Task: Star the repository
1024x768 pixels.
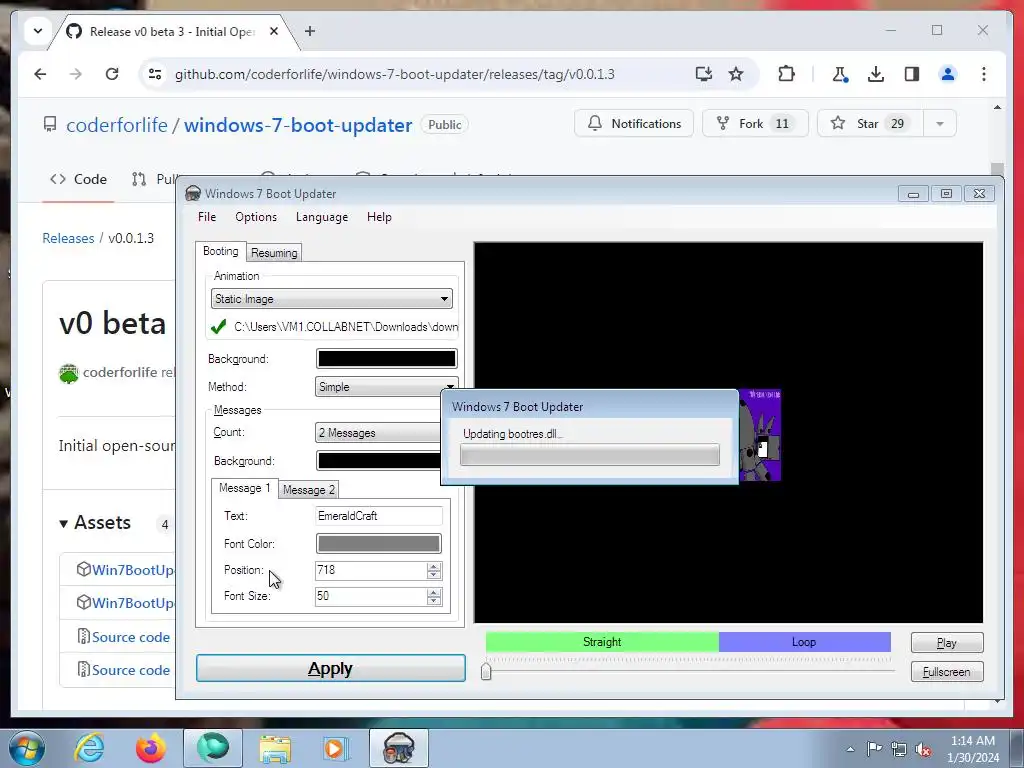Action: (x=870, y=123)
